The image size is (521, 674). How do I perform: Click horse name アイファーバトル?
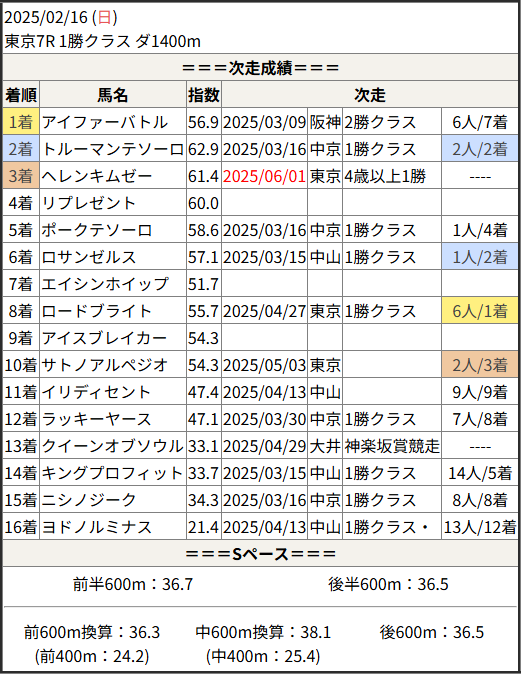click(104, 123)
